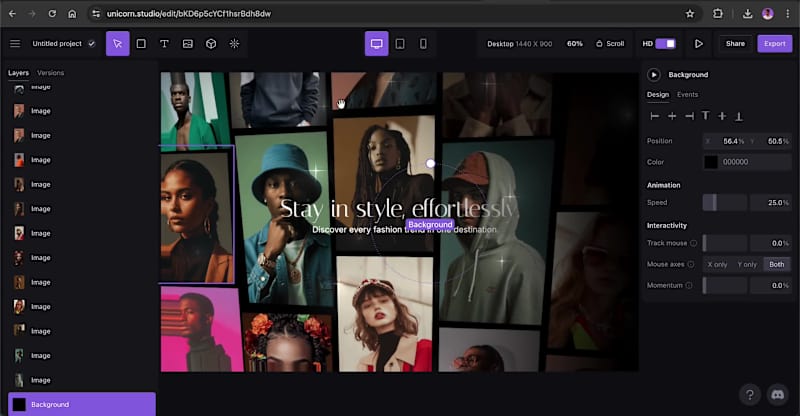Click the Track mouse info icon
Image resolution: width=800 pixels, height=416 pixels.
pos(693,243)
